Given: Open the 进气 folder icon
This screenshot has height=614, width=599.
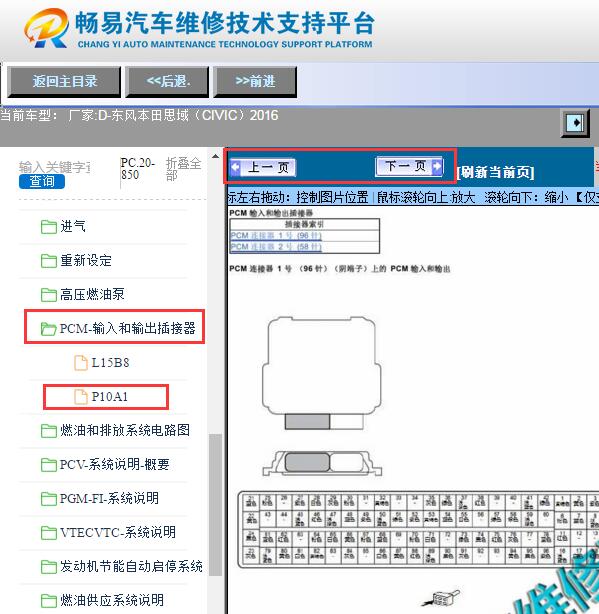Looking at the screenshot, I should [x=49, y=226].
